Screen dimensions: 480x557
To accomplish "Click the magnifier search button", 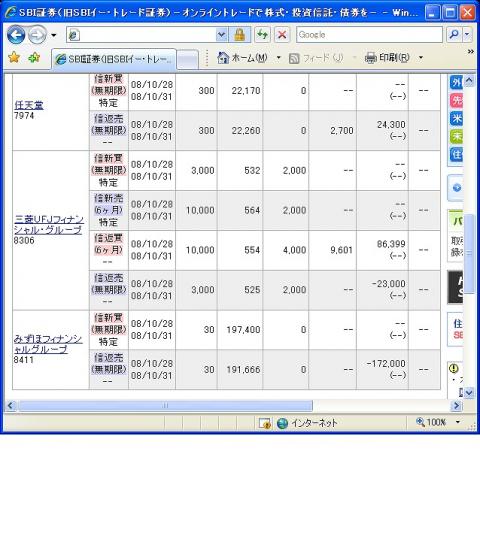I will coord(454,34).
